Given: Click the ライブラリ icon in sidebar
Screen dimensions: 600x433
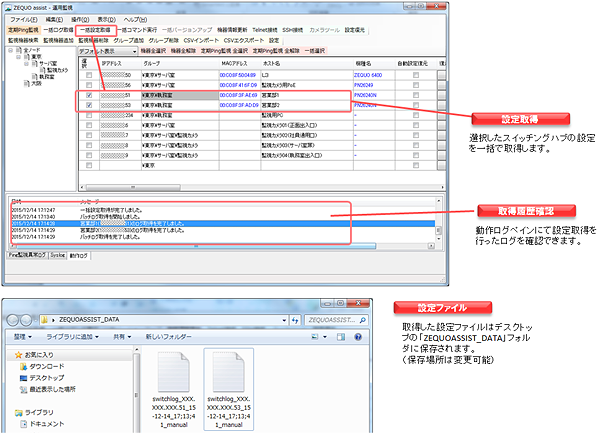Looking at the screenshot, I should coord(19,413).
